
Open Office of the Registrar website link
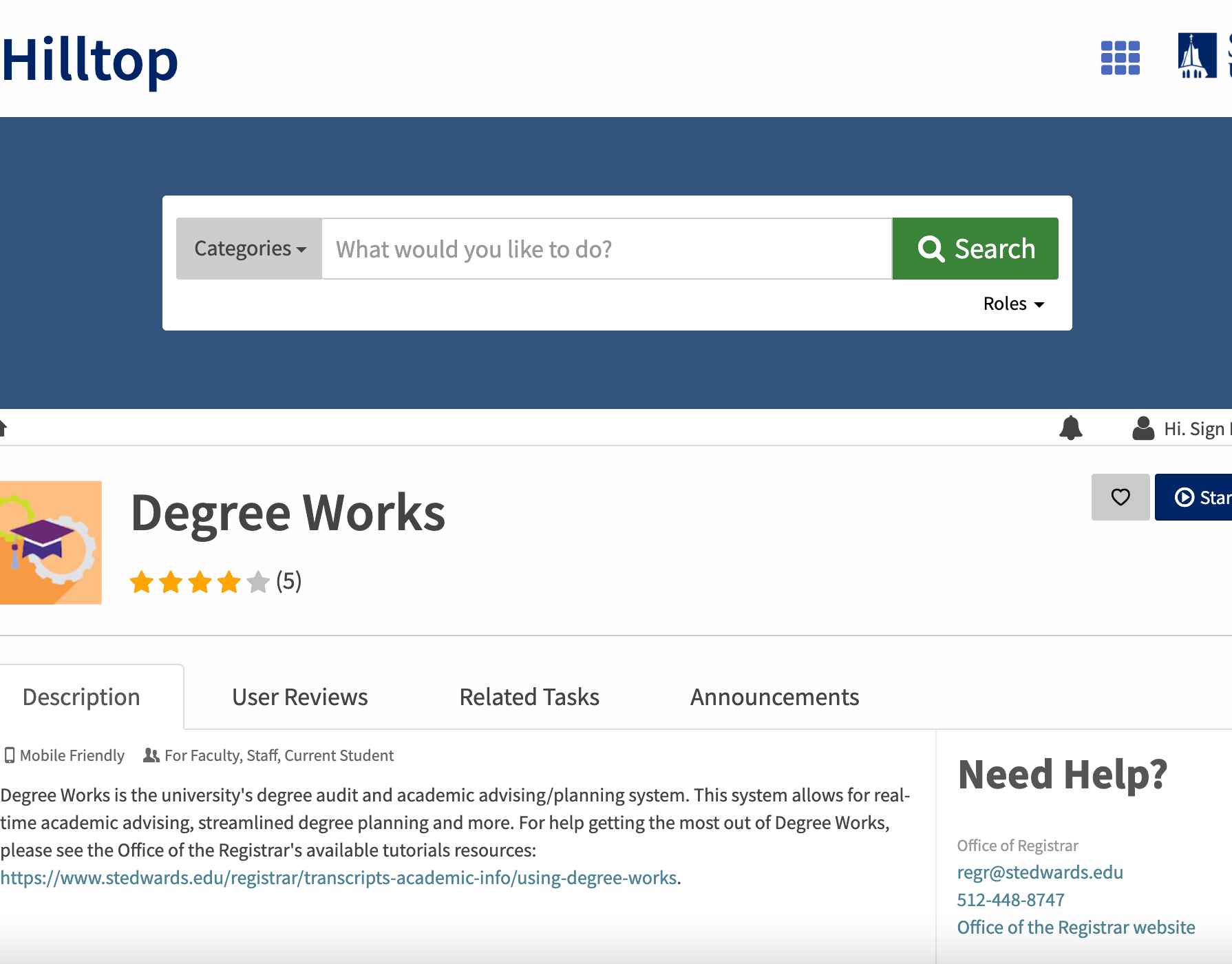click(1076, 928)
